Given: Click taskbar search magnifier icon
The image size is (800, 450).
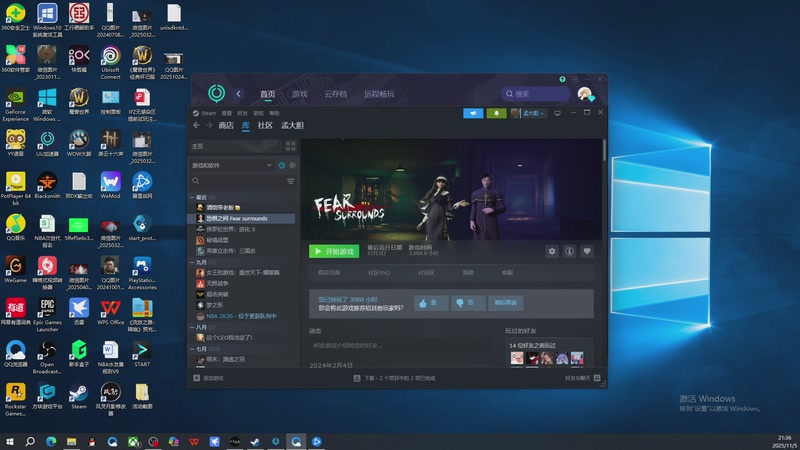Looking at the screenshot, I should [30, 442].
